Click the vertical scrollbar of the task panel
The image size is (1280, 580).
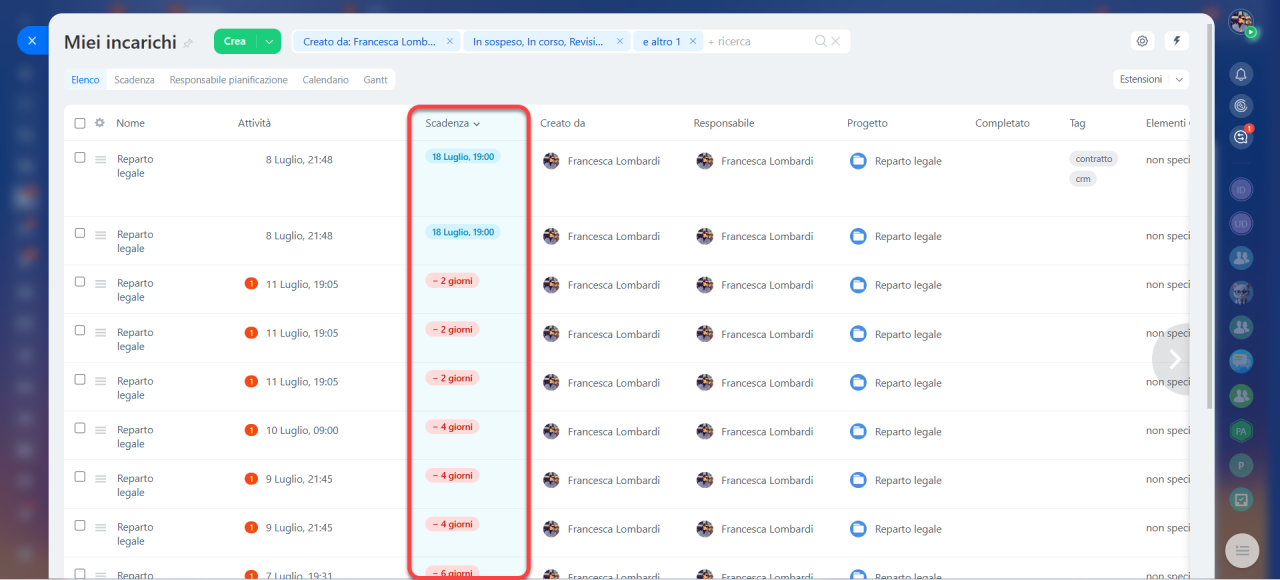(1211, 215)
